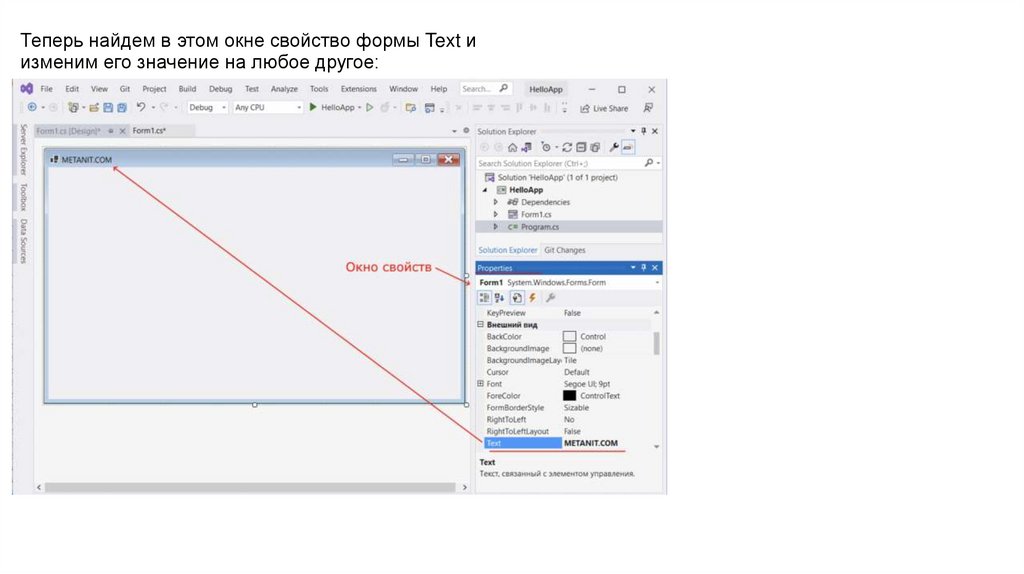Click the Save toolbar icon
1024x574 pixels.
point(108,107)
